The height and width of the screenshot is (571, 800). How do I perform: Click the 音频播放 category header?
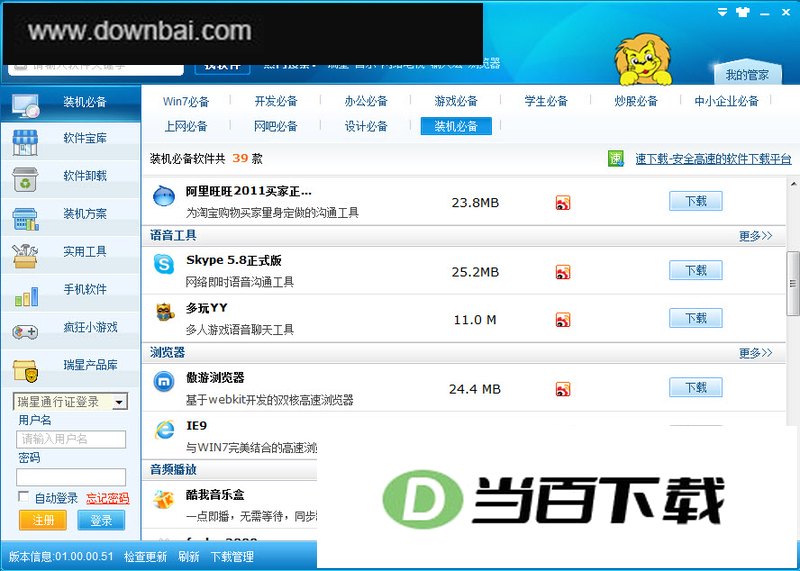click(x=173, y=469)
